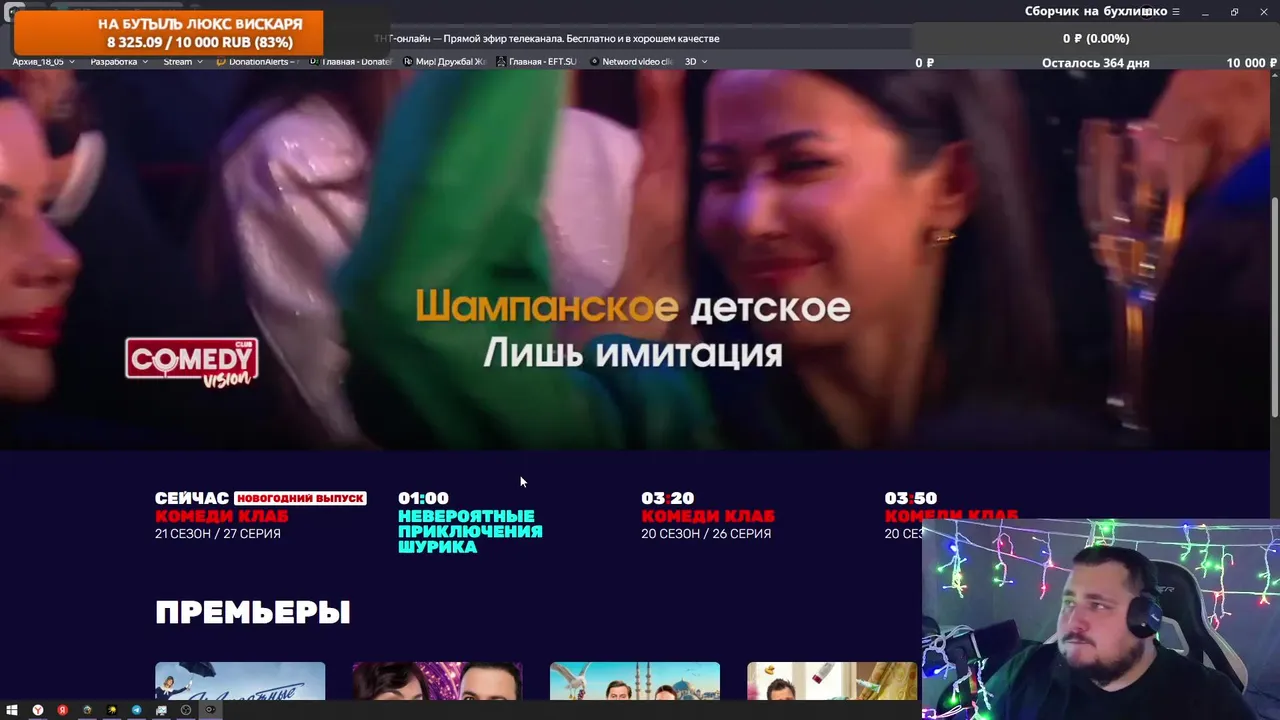
Task: Open Yandex Browser from the taskbar
Action: (38, 710)
